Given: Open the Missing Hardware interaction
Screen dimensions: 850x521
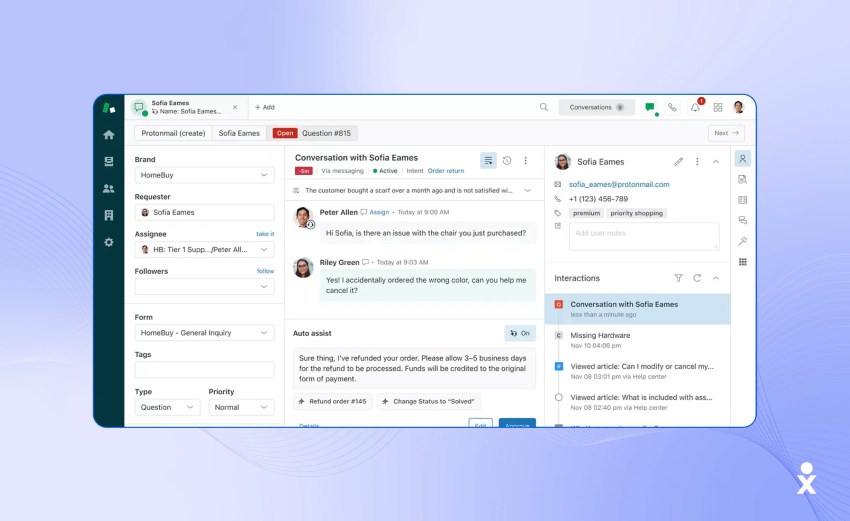Looking at the screenshot, I should [638, 340].
